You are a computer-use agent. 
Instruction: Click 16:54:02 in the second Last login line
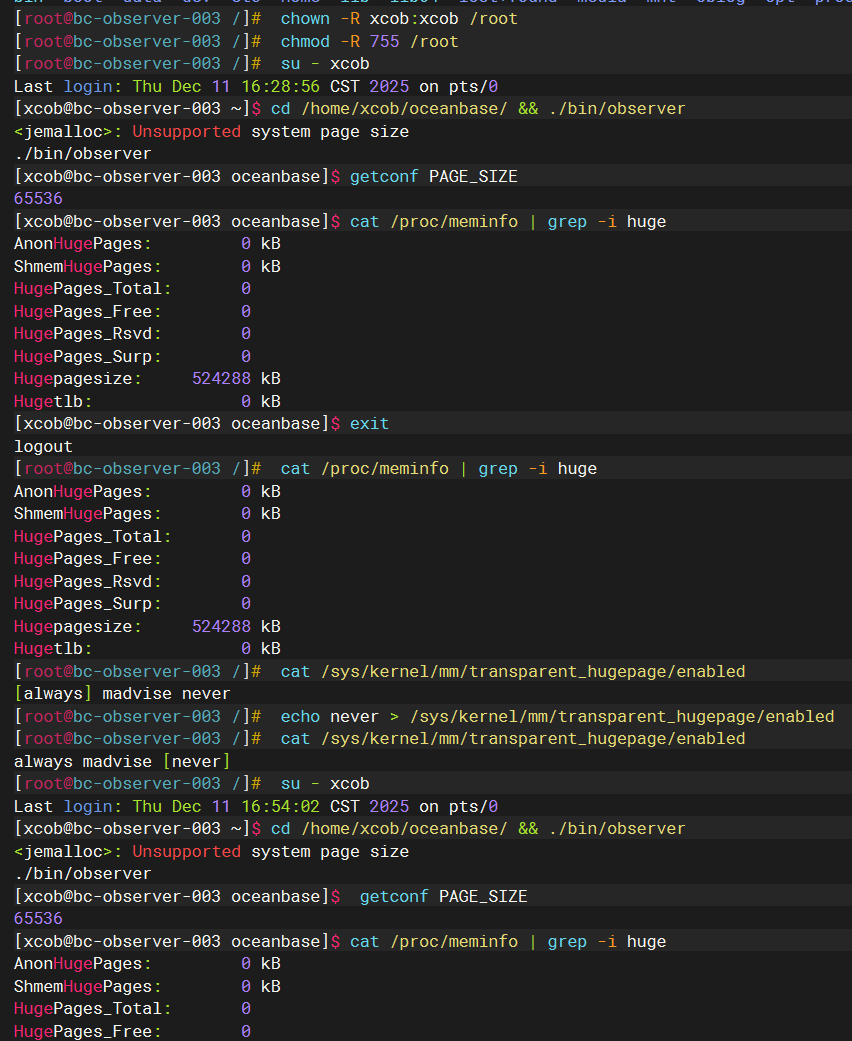tap(280, 806)
